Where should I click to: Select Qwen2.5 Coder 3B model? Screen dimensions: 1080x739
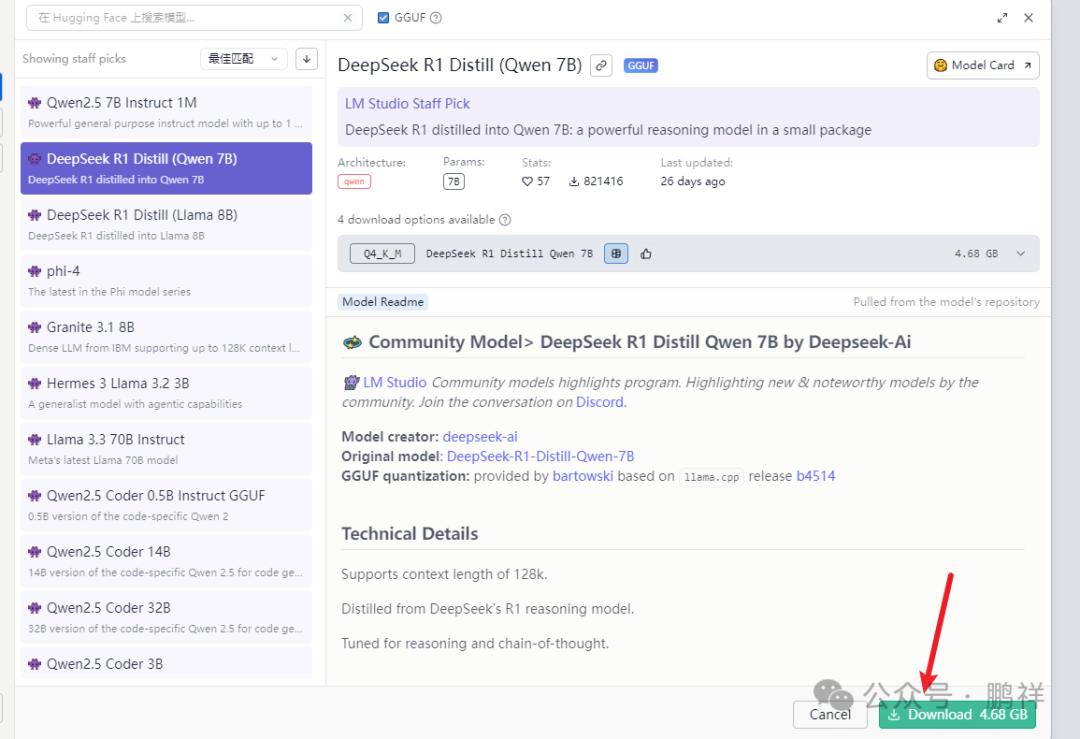point(166,663)
